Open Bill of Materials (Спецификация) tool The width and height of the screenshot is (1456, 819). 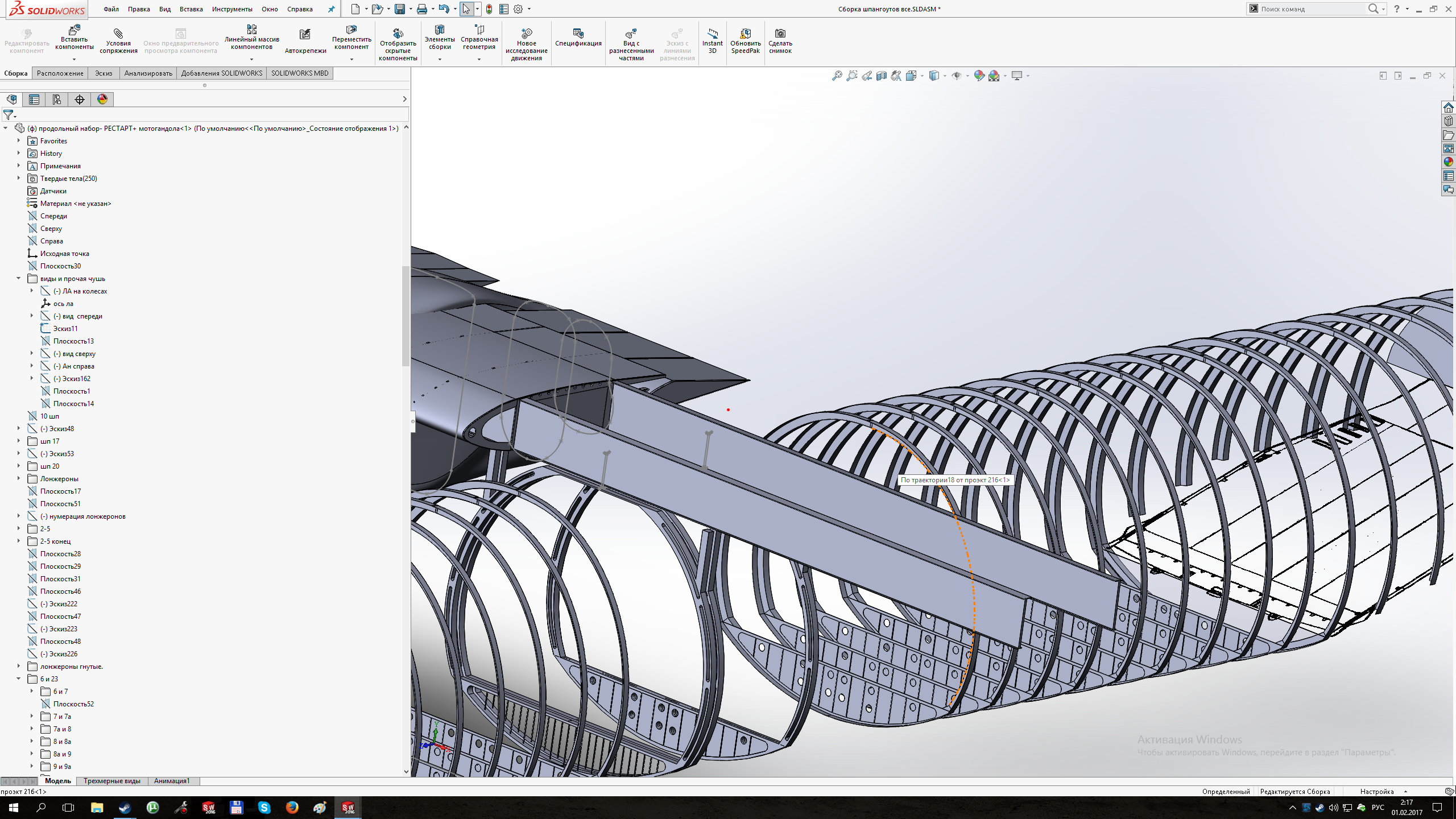click(578, 34)
